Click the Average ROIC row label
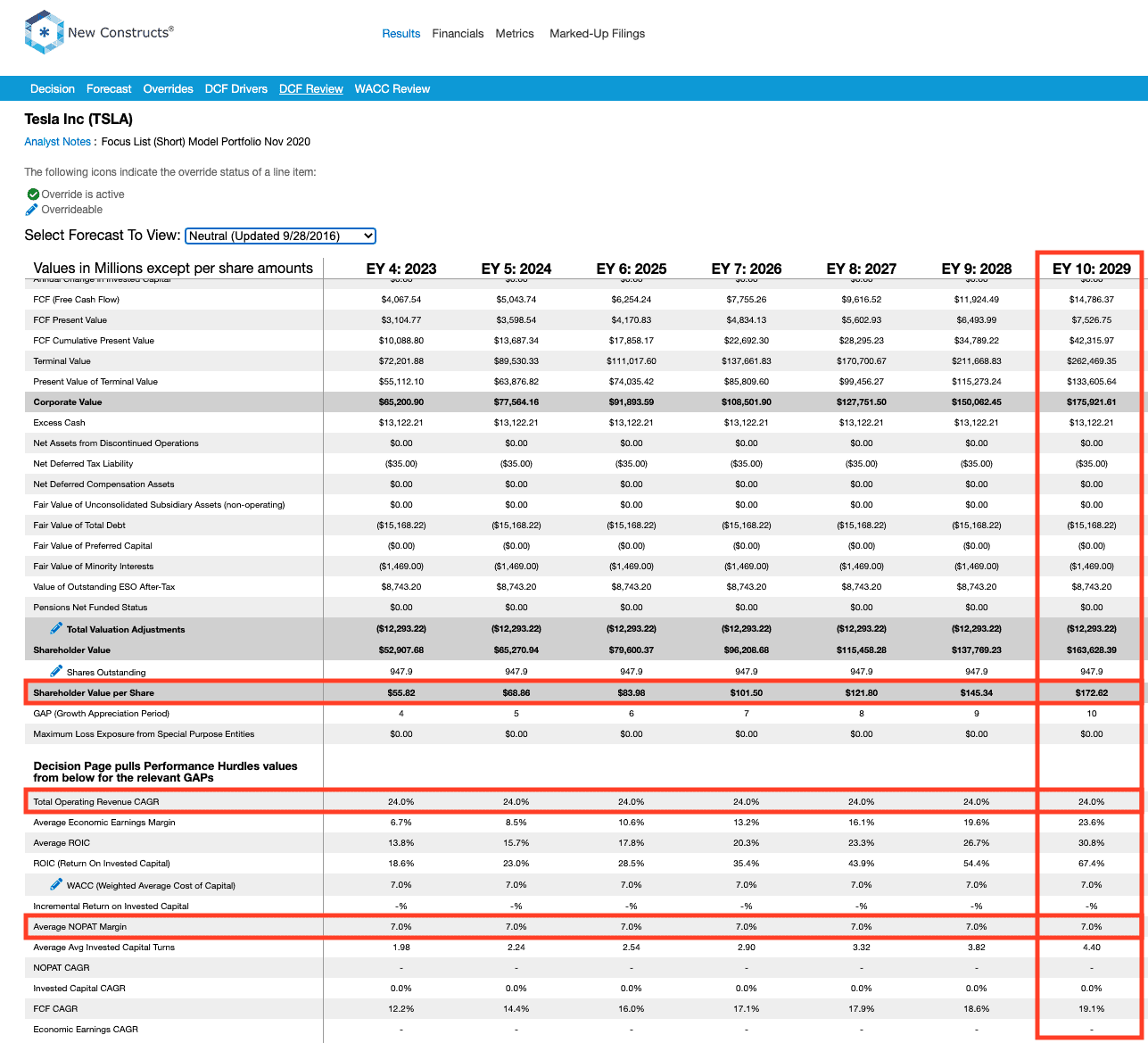Viewport: 1148px width, 1043px height. pos(62,843)
